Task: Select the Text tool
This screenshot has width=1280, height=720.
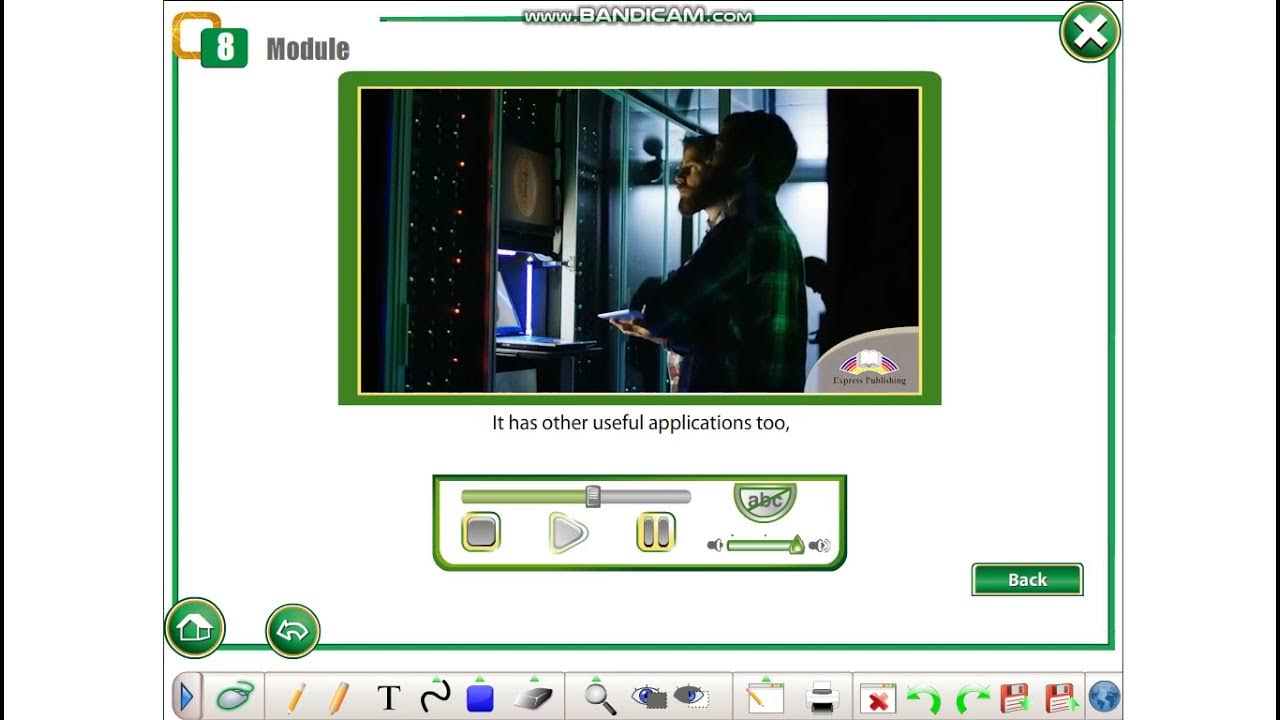Action: click(x=389, y=698)
